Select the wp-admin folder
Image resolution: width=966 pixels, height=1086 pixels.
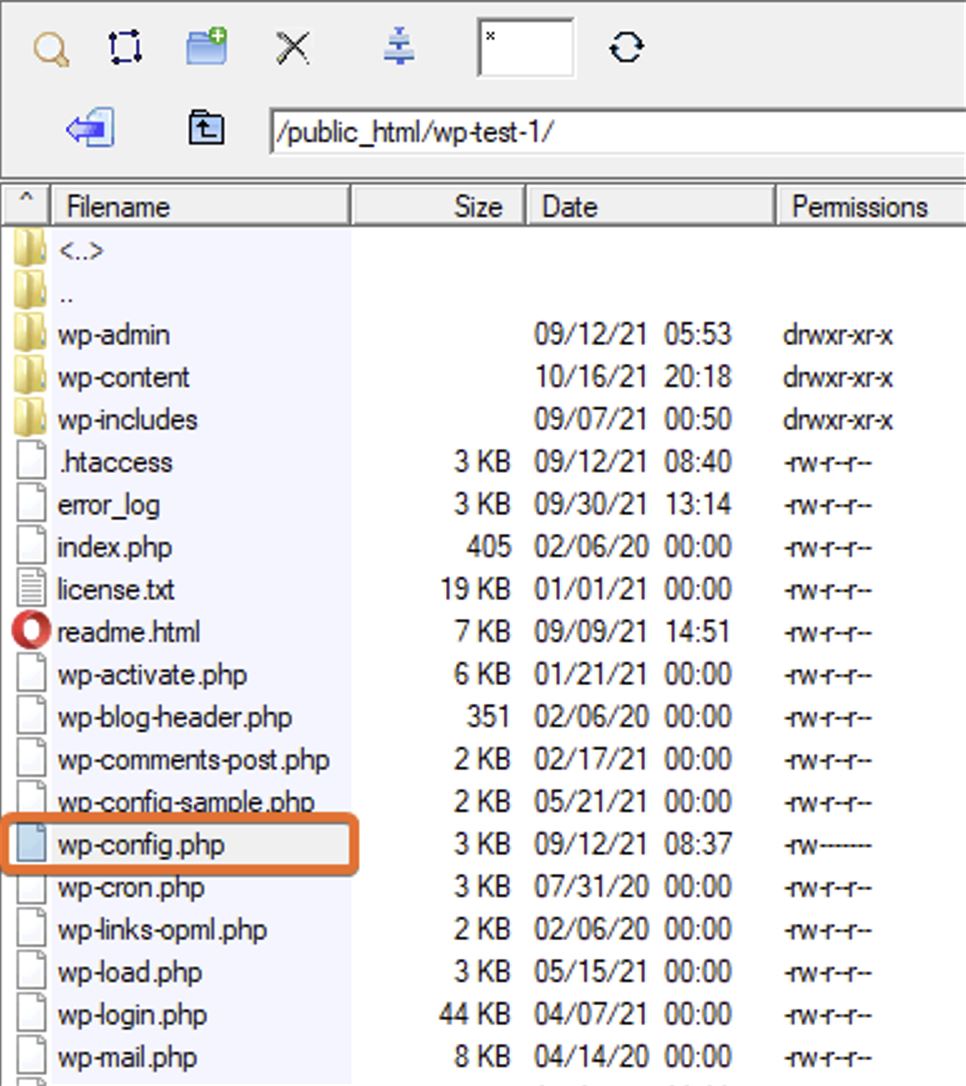(114, 335)
